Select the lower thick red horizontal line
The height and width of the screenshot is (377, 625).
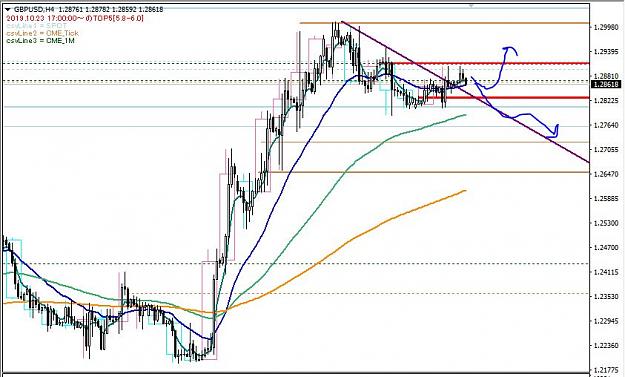pos(503,97)
